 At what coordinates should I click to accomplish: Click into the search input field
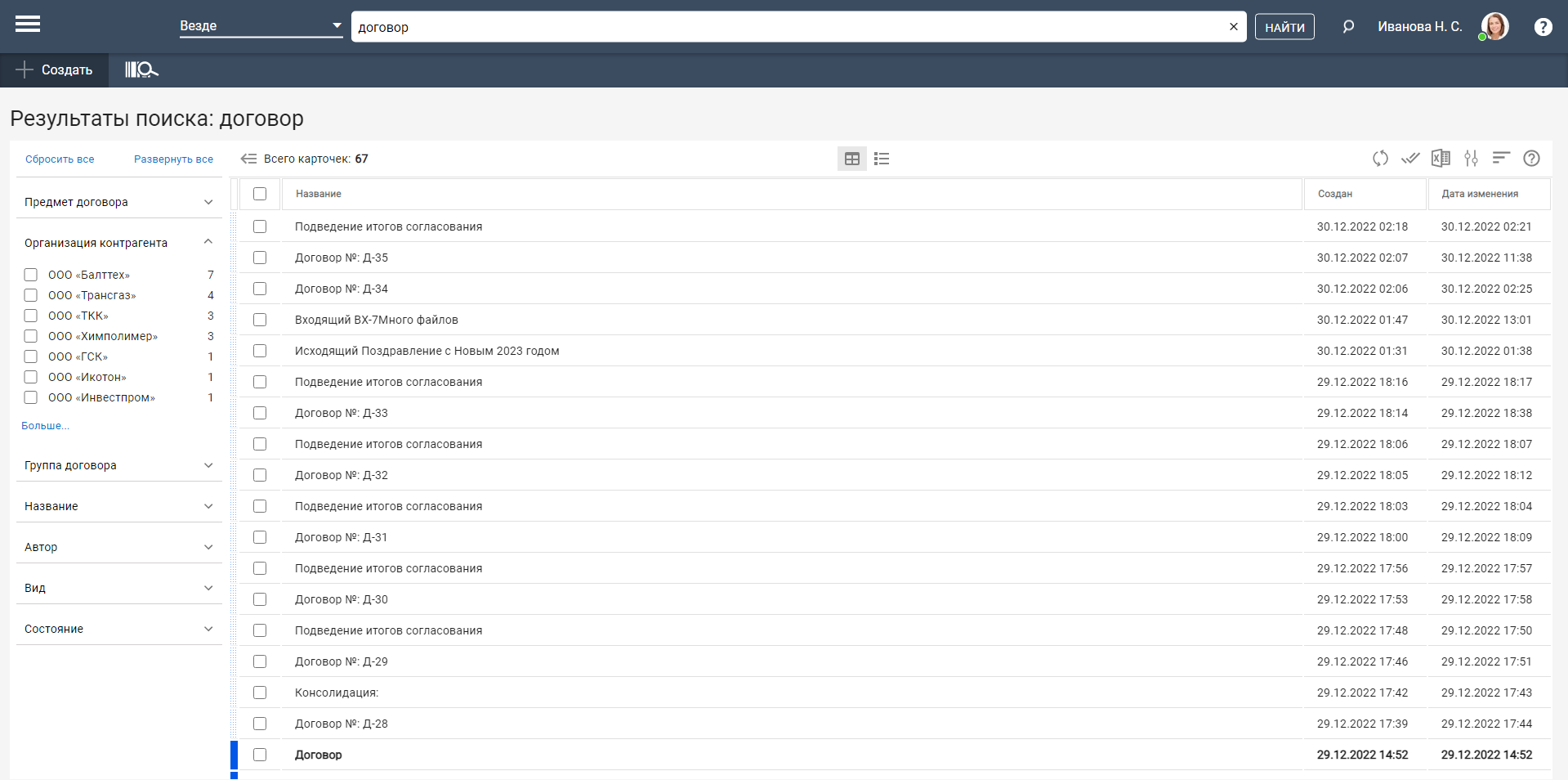784,27
